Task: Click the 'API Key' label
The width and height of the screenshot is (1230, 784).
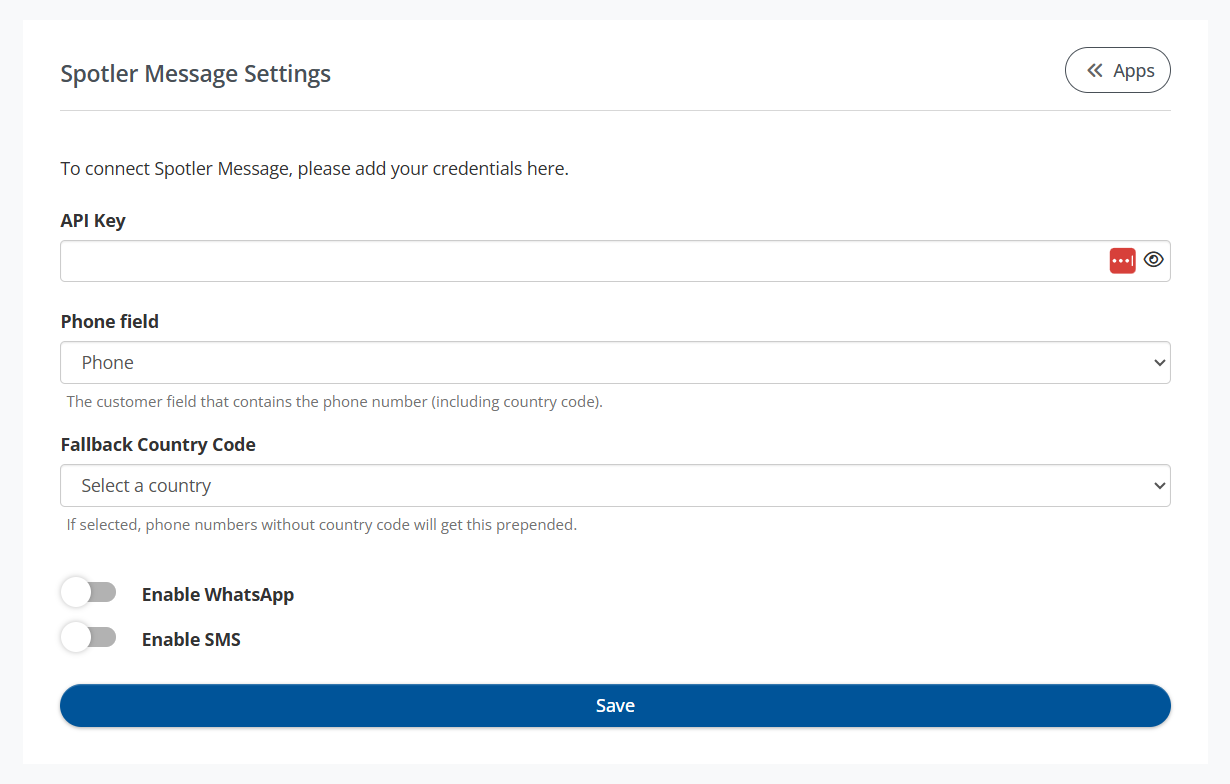Action: tap(93, 221)
